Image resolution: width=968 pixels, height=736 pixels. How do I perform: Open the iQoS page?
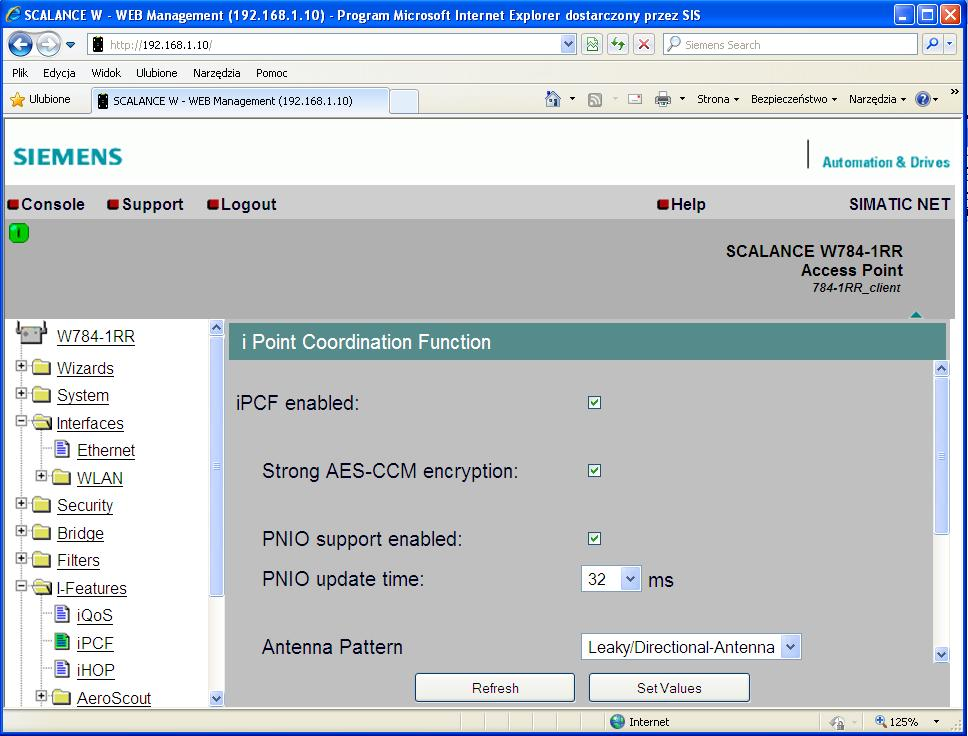coord(94,616)
